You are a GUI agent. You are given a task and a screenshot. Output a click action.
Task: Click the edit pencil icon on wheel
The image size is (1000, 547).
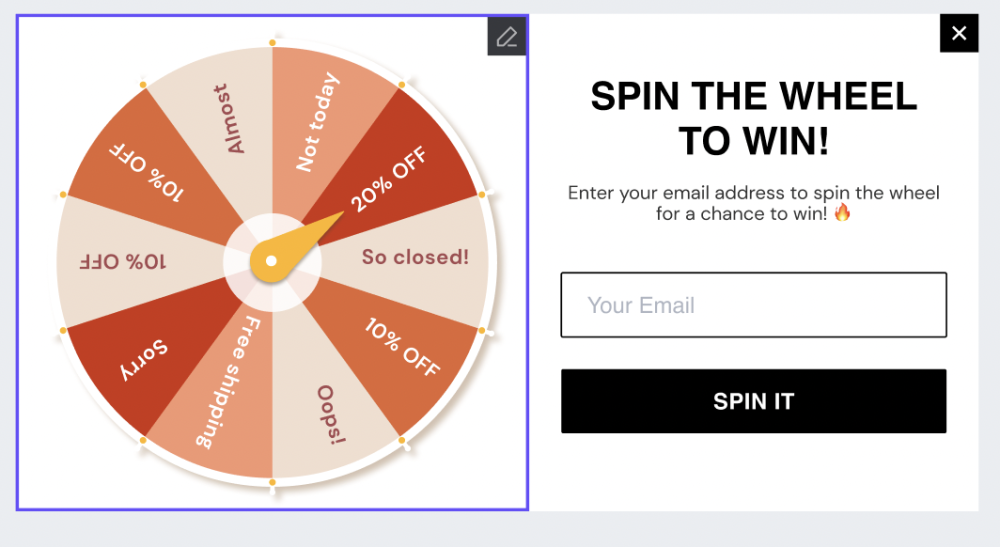(507, 37)
